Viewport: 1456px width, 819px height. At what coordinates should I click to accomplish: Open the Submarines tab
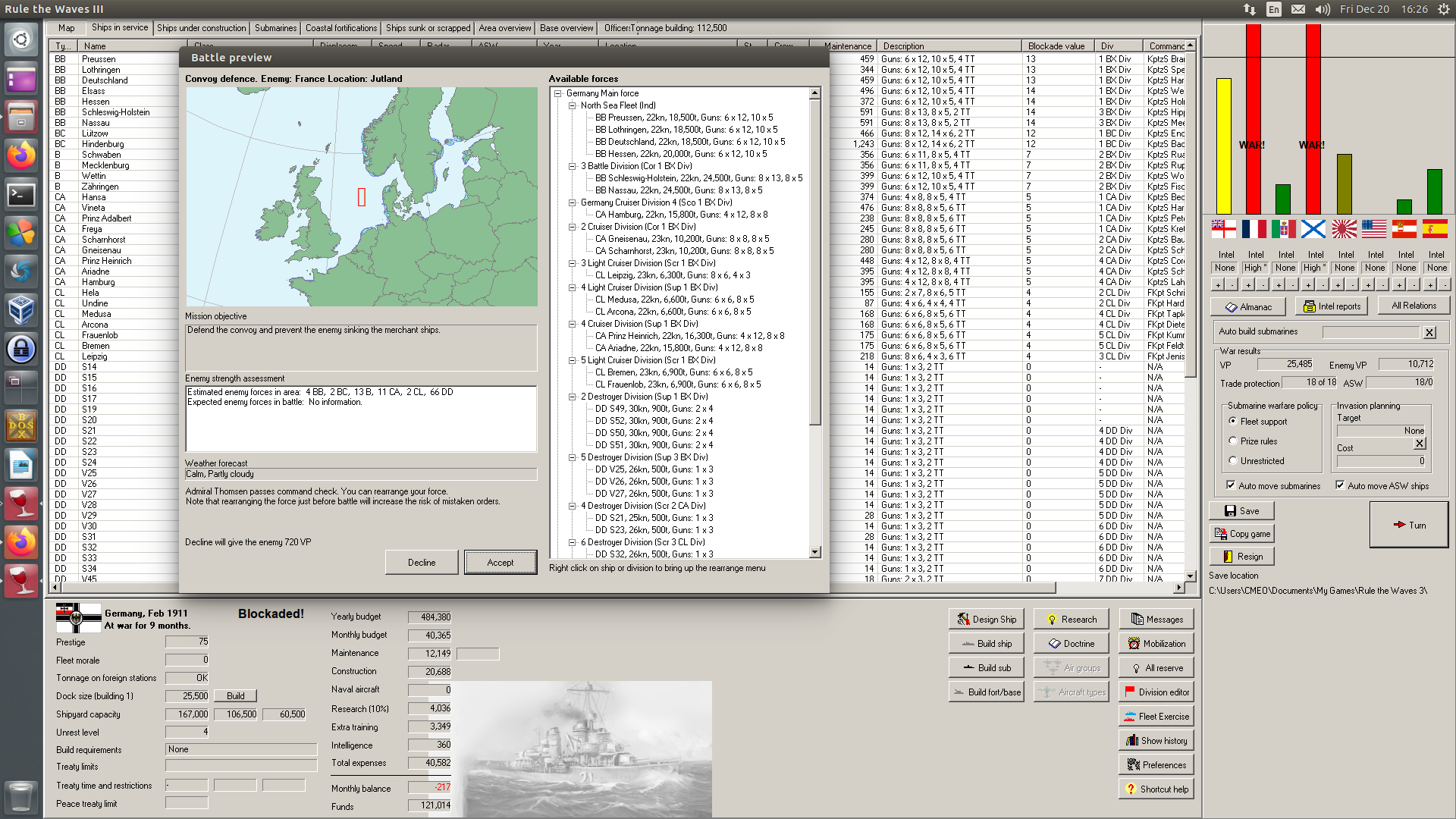pos(275,28)
